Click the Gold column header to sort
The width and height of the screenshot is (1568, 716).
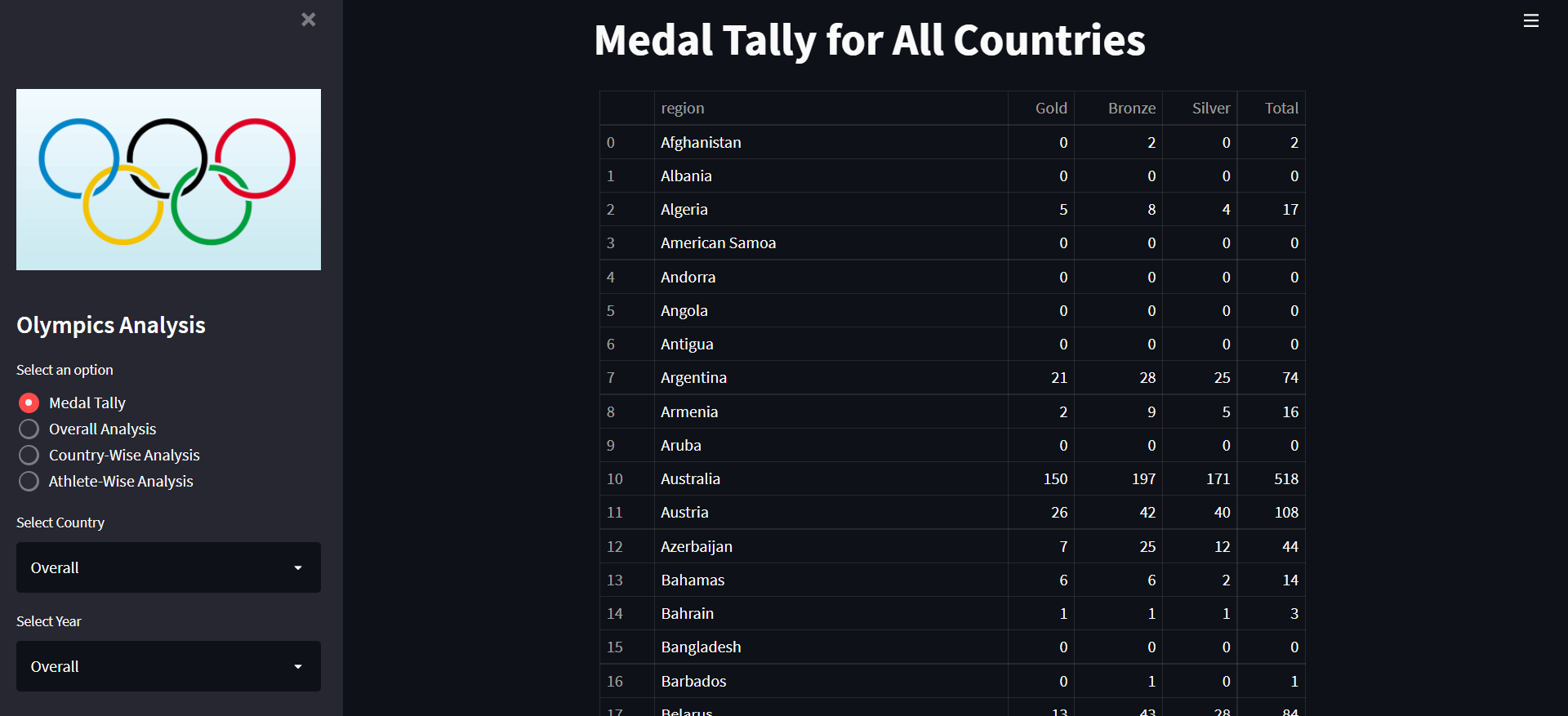pyautogui.click(x=1050, y=108)
